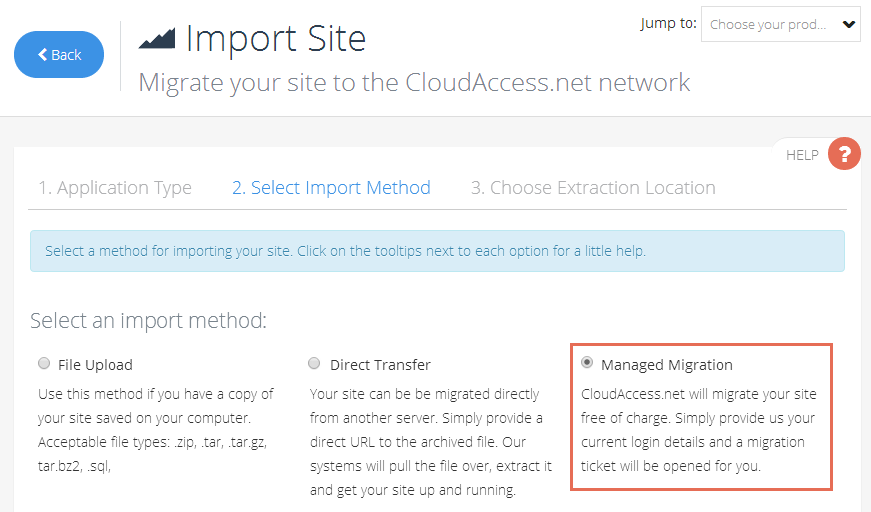Click the Managed Migration label
Screen dimensions: 871x512
pyautogui.click(x=667, y=365)
